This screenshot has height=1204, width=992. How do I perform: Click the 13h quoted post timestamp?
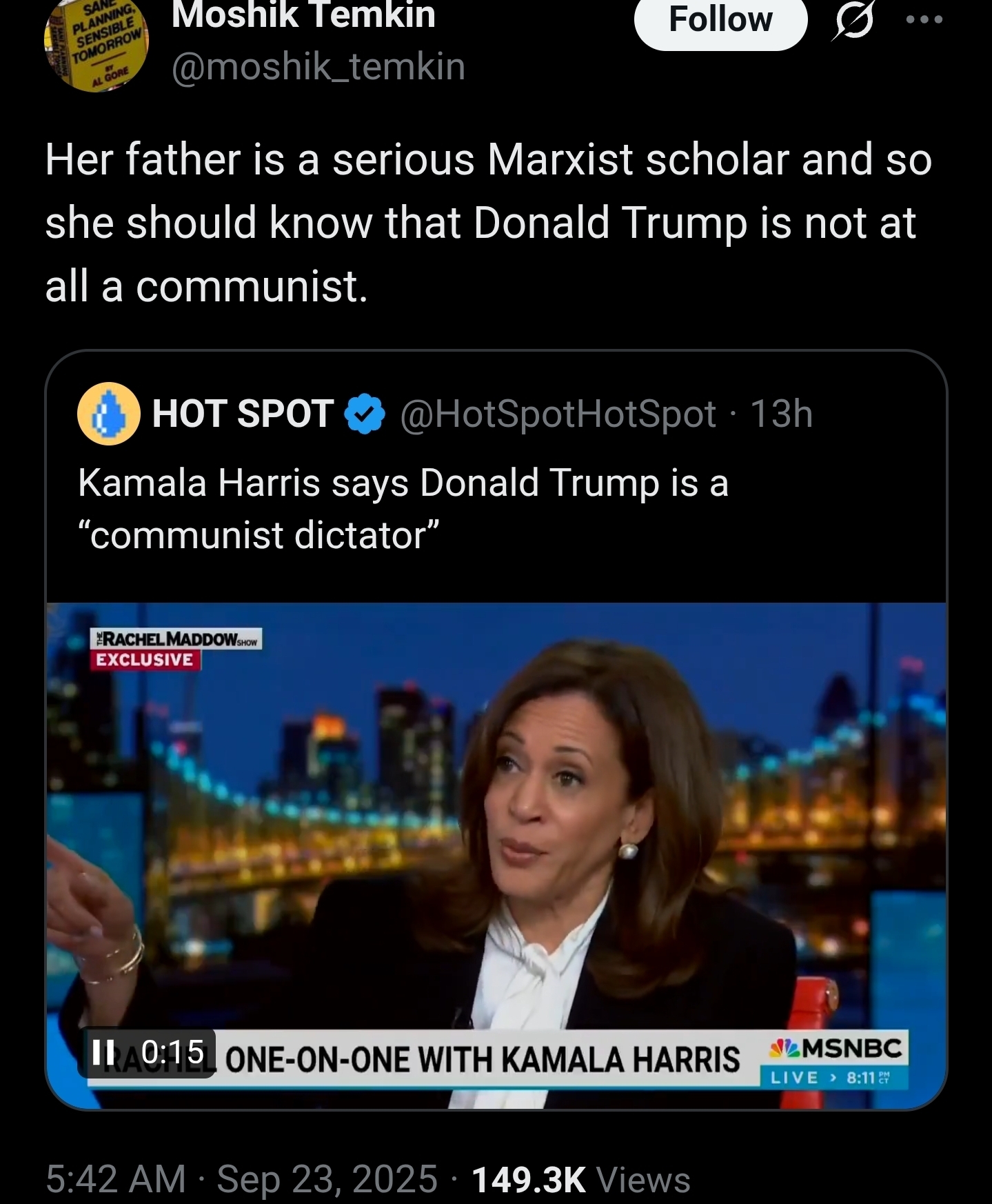(781, 414)
